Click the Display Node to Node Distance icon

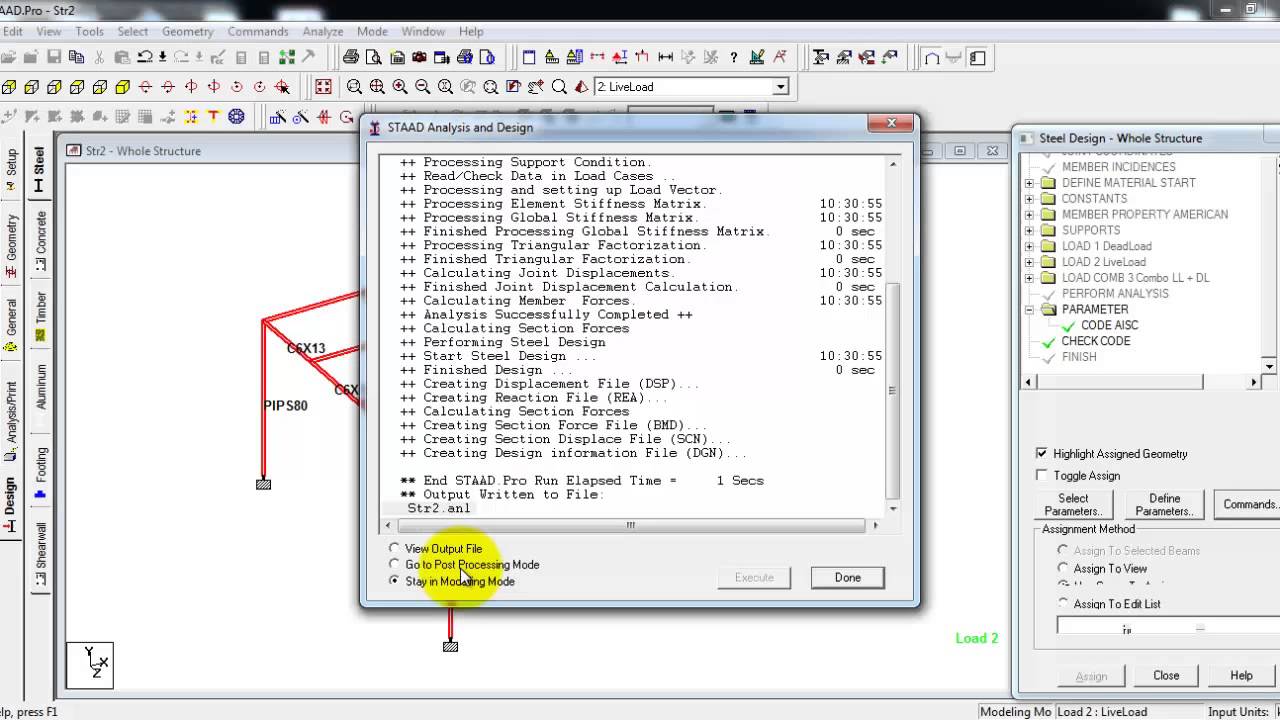pyautogui.click(x=665, y=57)
